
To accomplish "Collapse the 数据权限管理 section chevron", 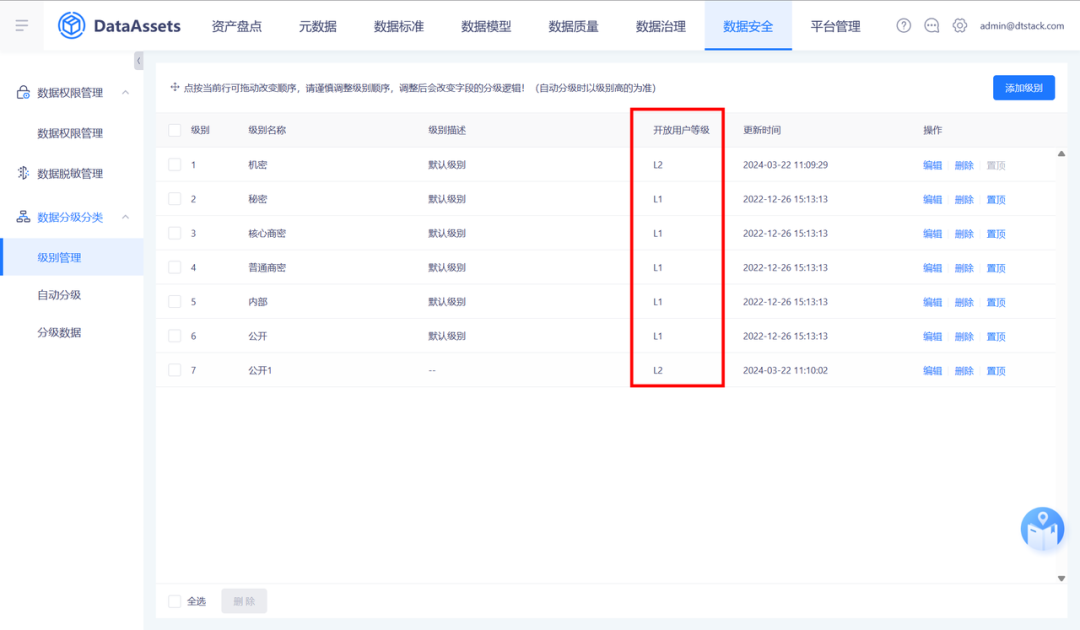I will point(125,92).
